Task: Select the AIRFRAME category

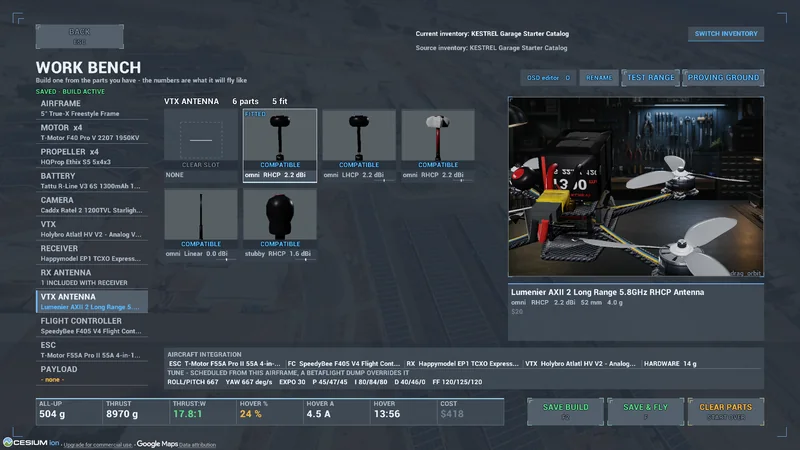Action: [x=92, y=108]
